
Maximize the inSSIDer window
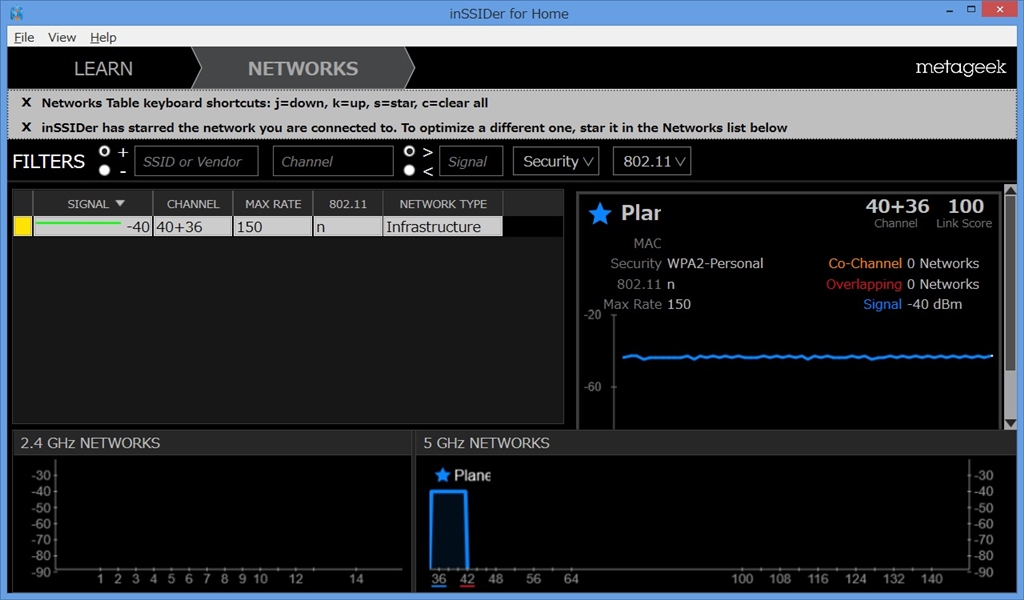[x=971, y=10]
